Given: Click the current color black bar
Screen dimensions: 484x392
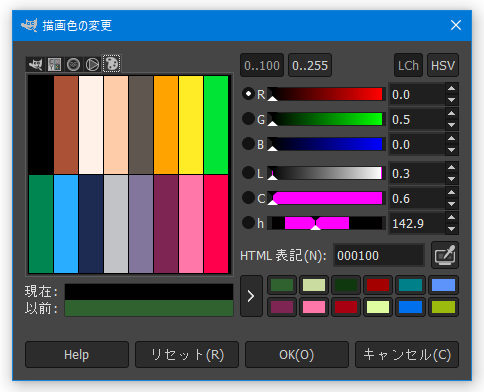Looking at the screenshot, I should [149, 292].
